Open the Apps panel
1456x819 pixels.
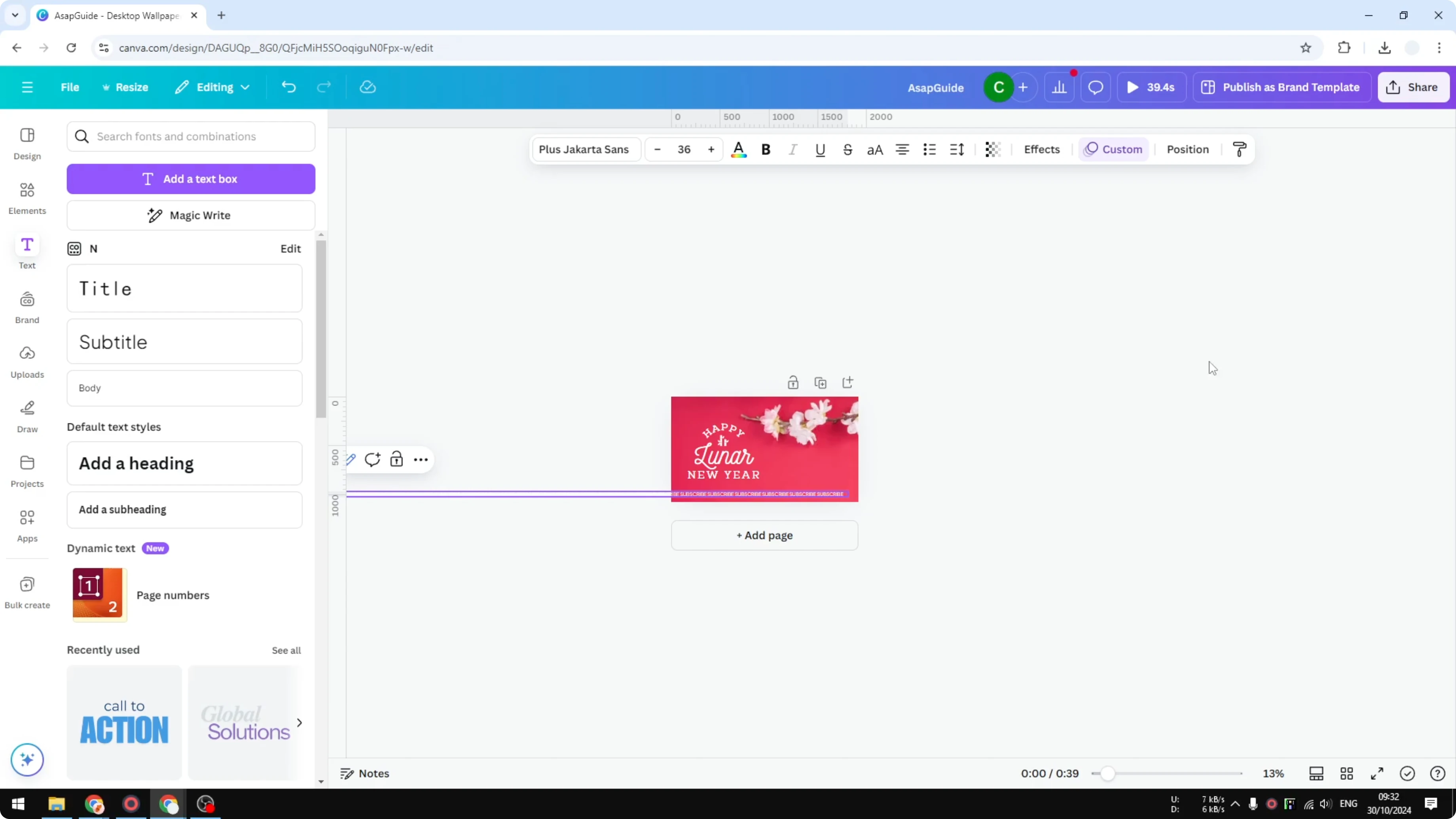pyautogui.click(x=27, y=526)
